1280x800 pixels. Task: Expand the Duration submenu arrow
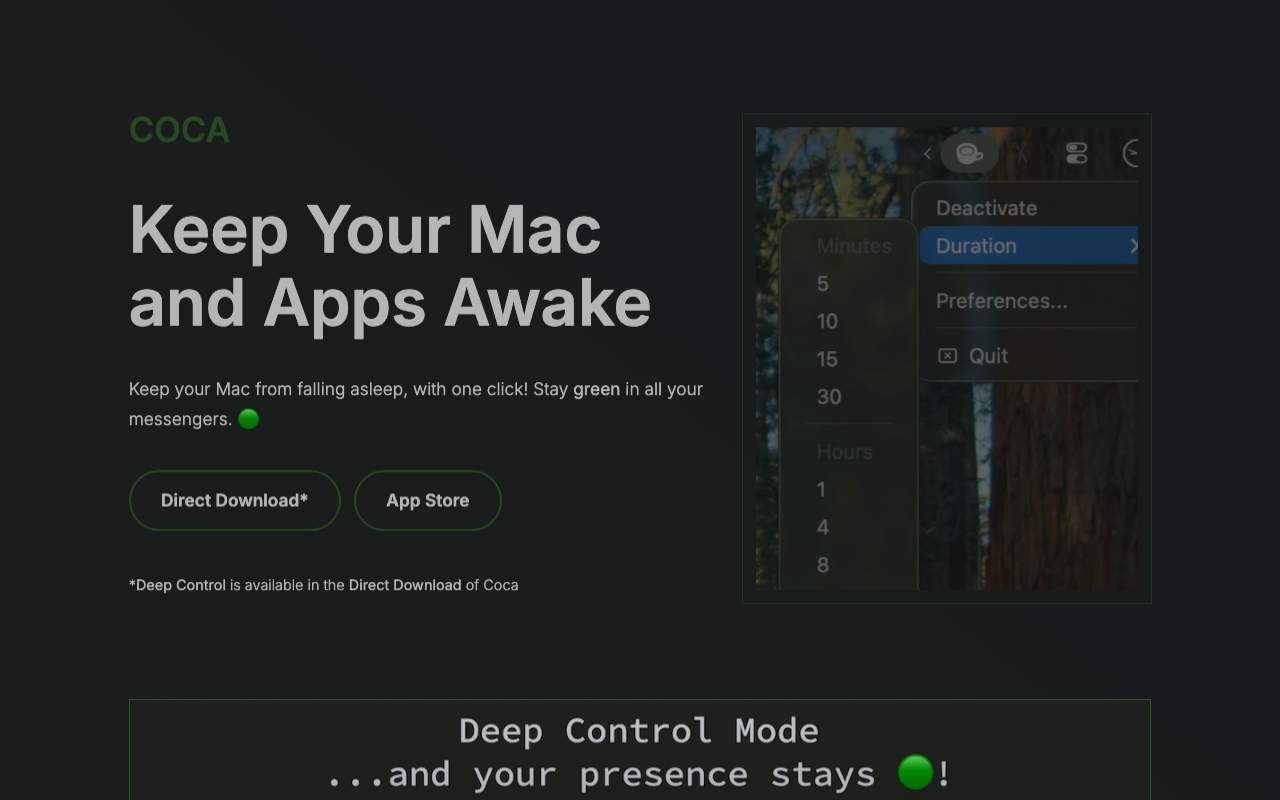1133,246
